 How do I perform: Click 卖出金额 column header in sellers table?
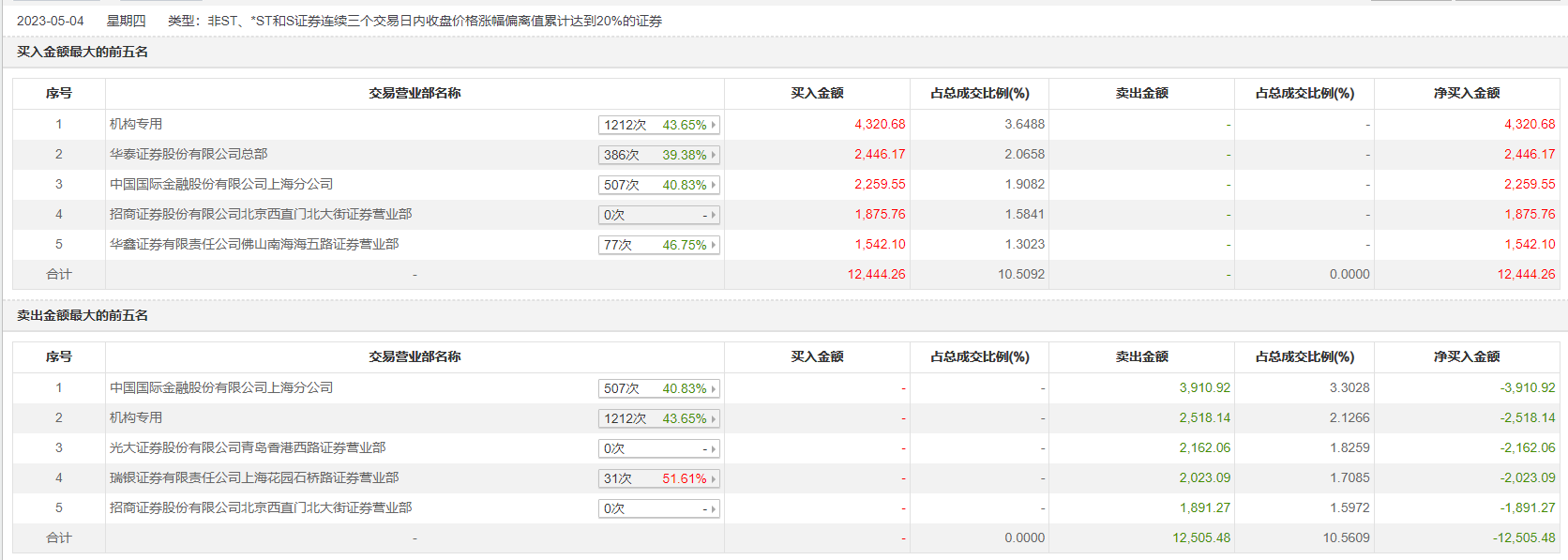(x=1141, y=356)
